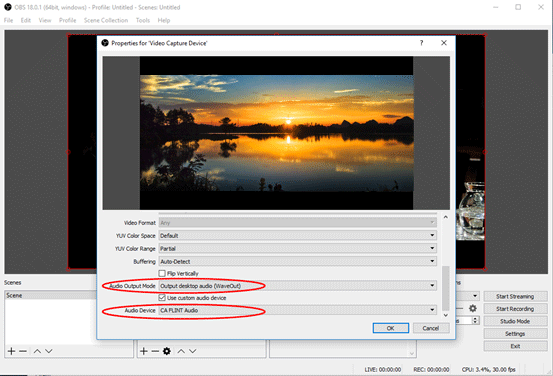Enable the Flip Vertically checkbox
The image size is (553, 376).
162,273
